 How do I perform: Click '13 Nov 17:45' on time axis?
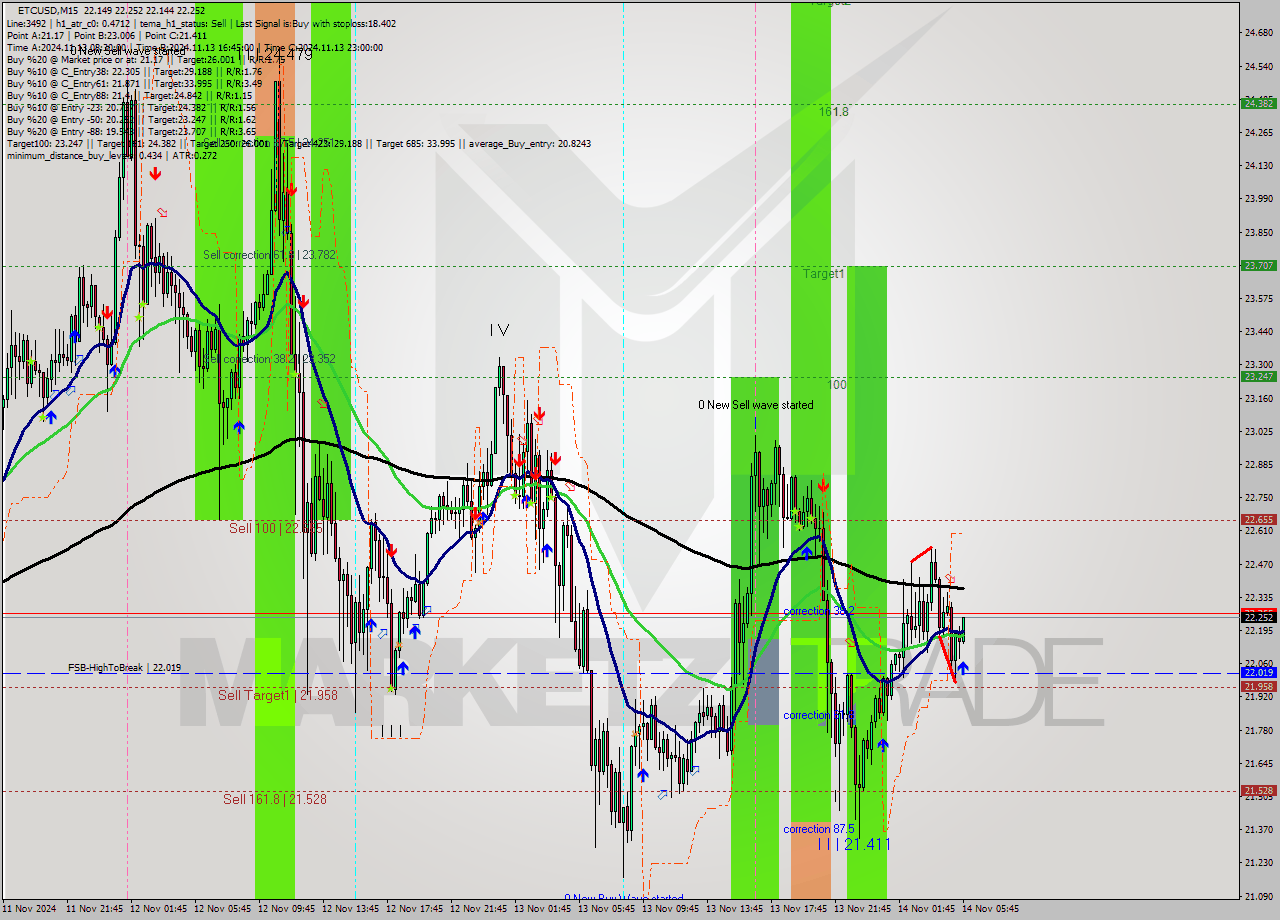point(801,909)
